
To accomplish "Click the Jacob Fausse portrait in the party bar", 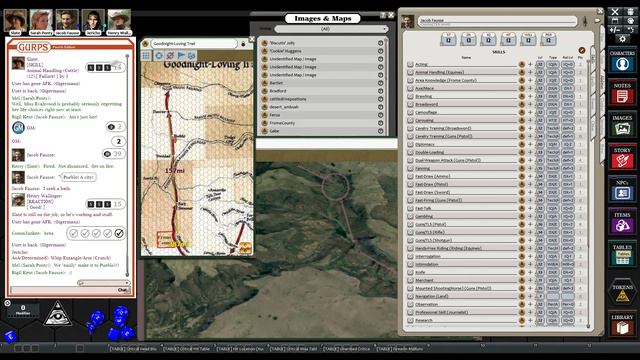I will [67, 20].
